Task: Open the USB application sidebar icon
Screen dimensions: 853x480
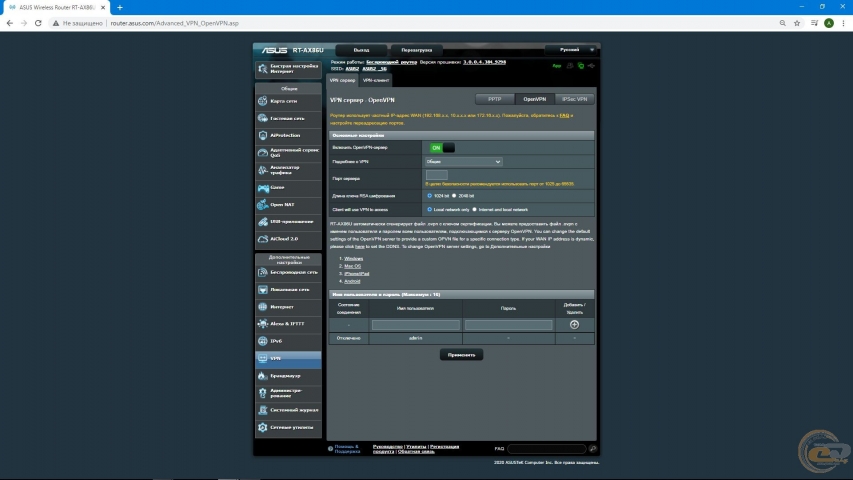Action: coord(263,221)
